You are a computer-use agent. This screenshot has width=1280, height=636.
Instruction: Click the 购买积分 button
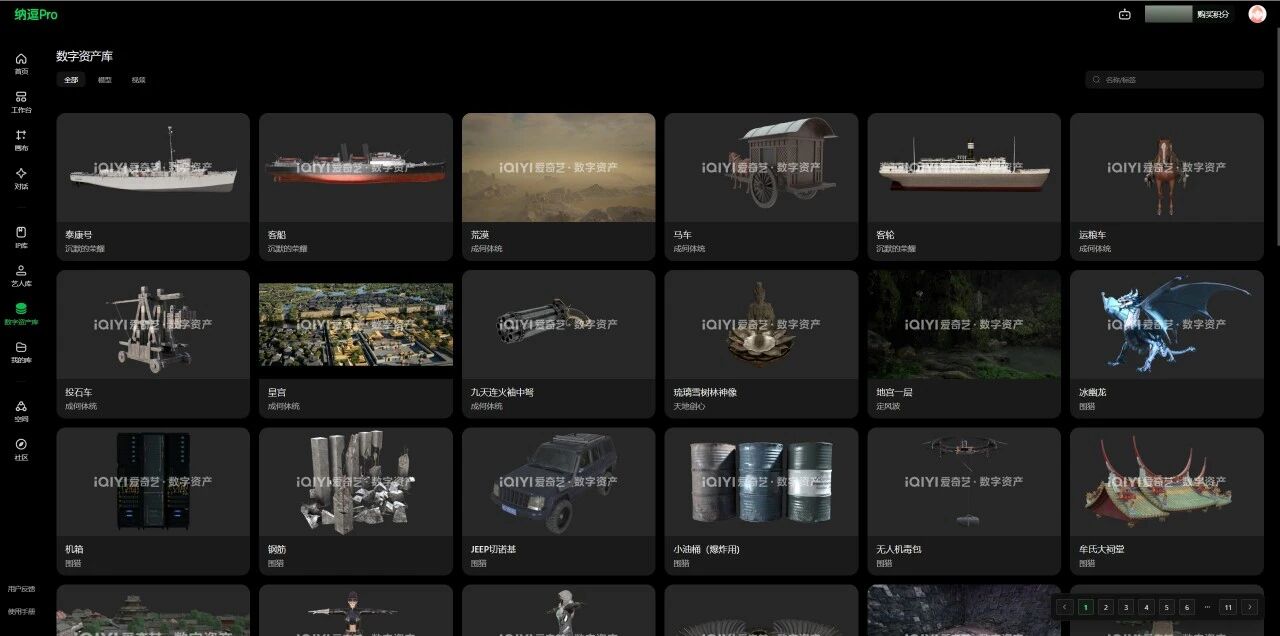[x=1213, y=14]
